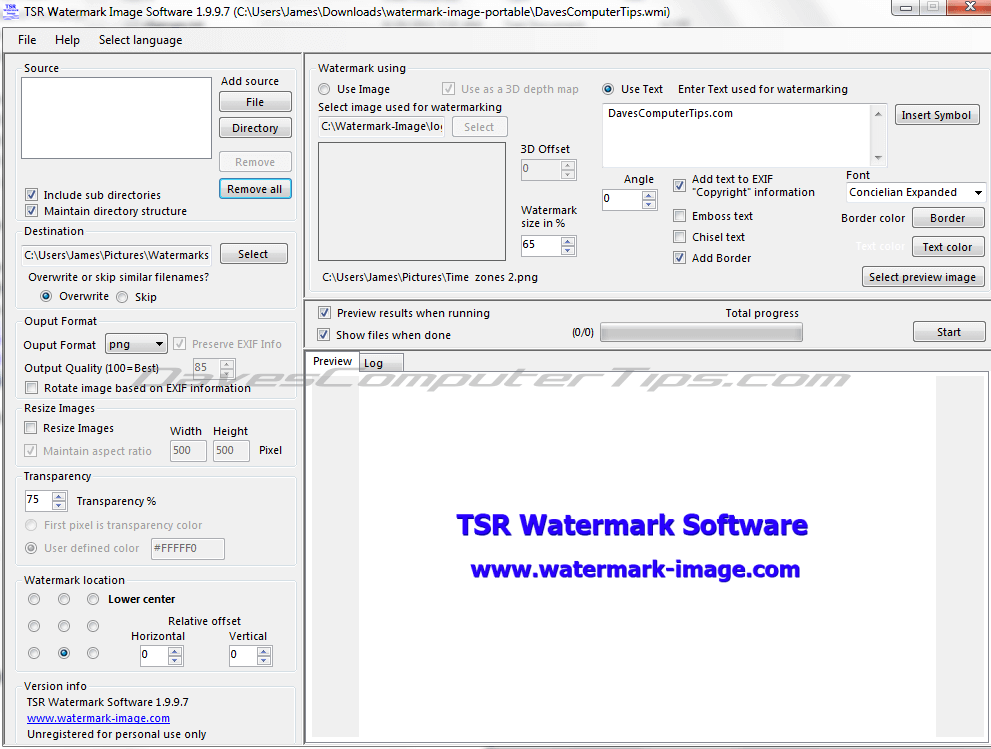Toggle Include sub directories checkbox
The height and width of the screenshot is (749, 991).
pyautogui.click(x=32, y=195)
